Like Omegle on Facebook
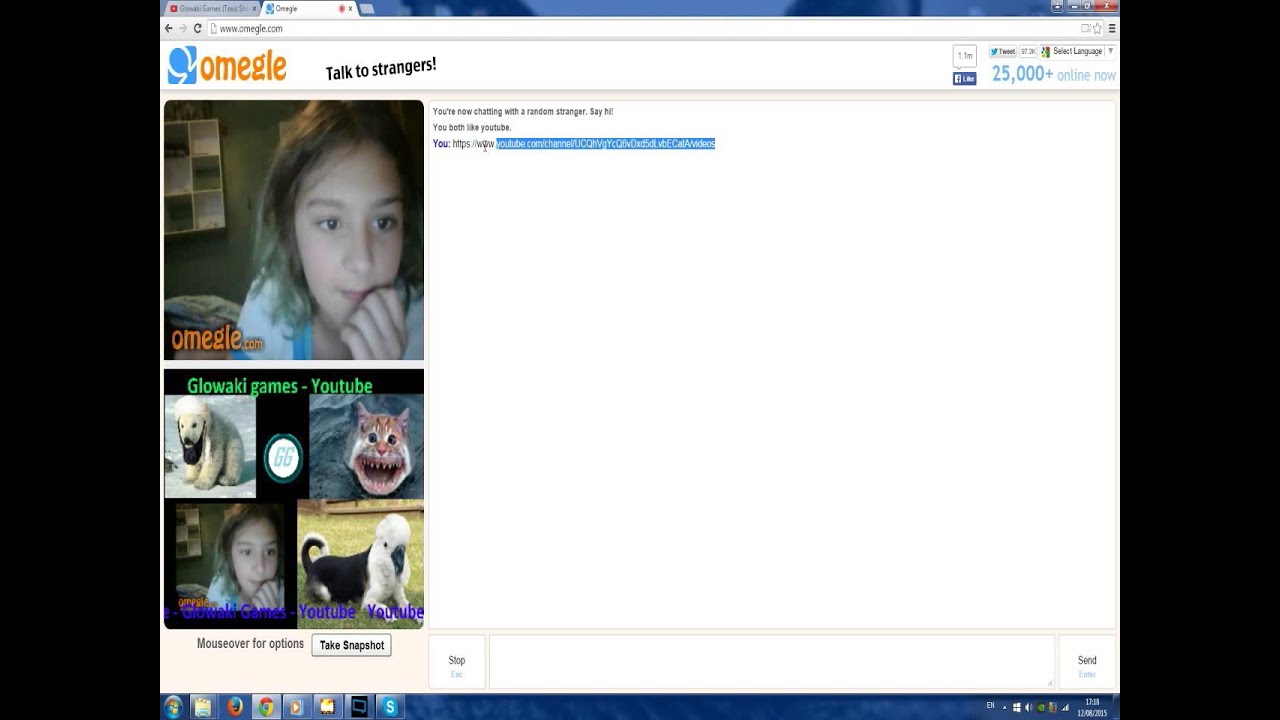Viewport: 1280px width, 720px height. click(x=964, y=79)
